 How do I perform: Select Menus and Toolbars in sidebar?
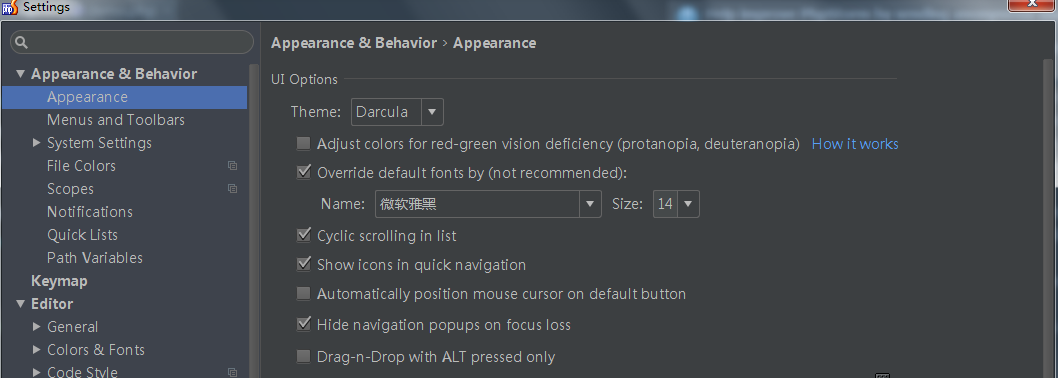pos(115,120)
